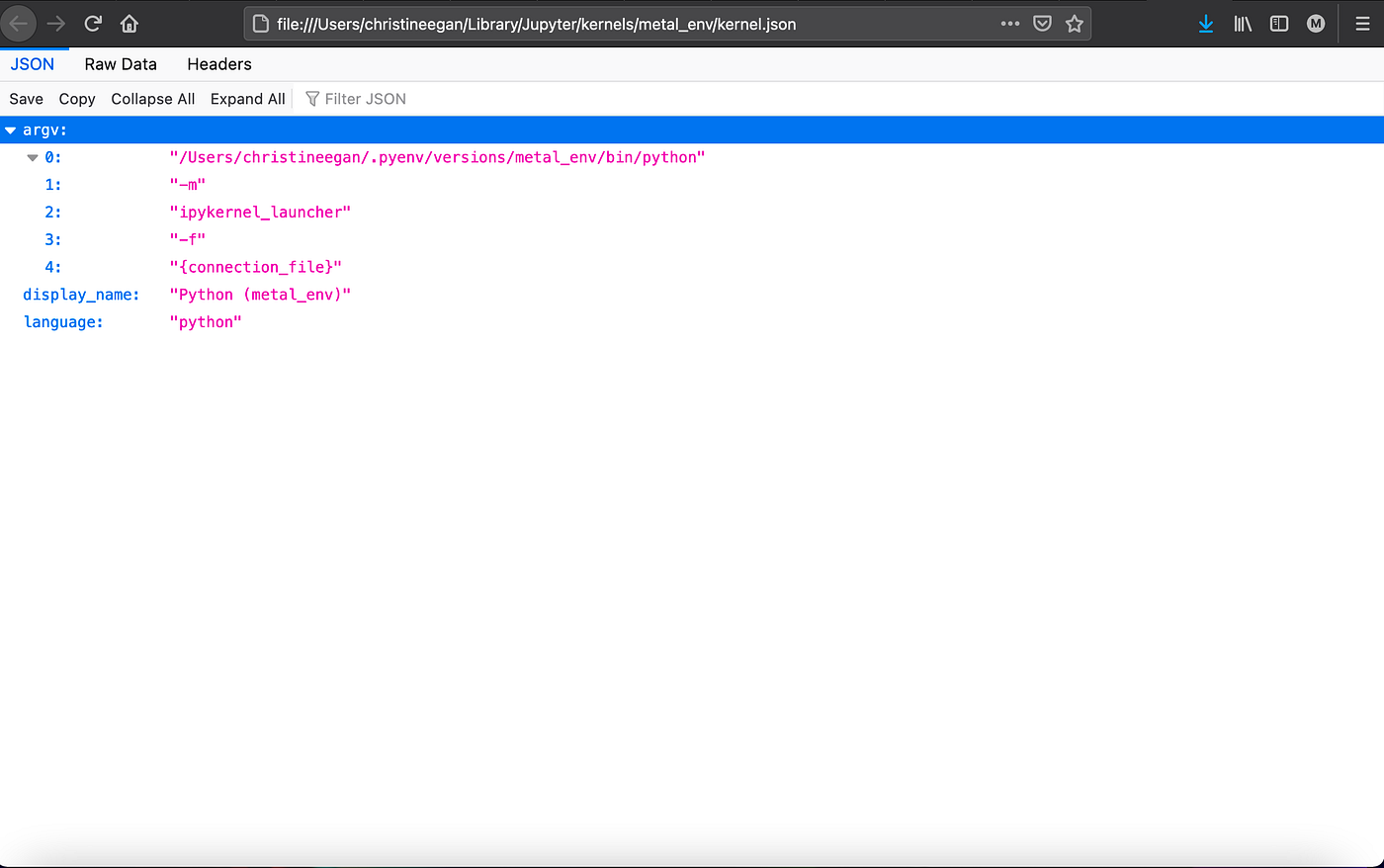Click the "-m" value in row 1

click(188, 185)
